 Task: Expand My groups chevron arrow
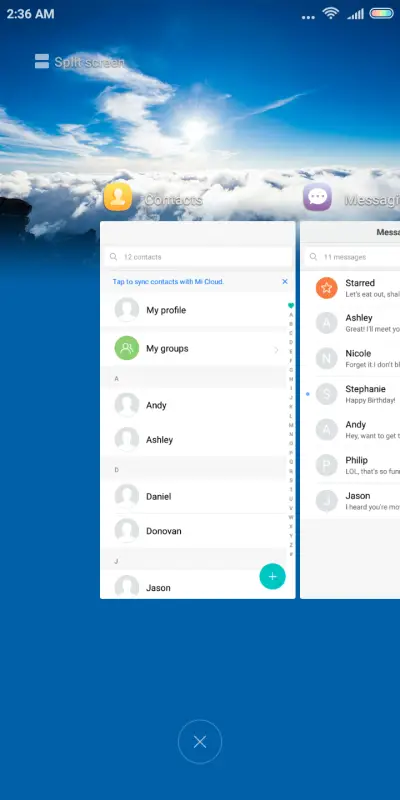277,349
